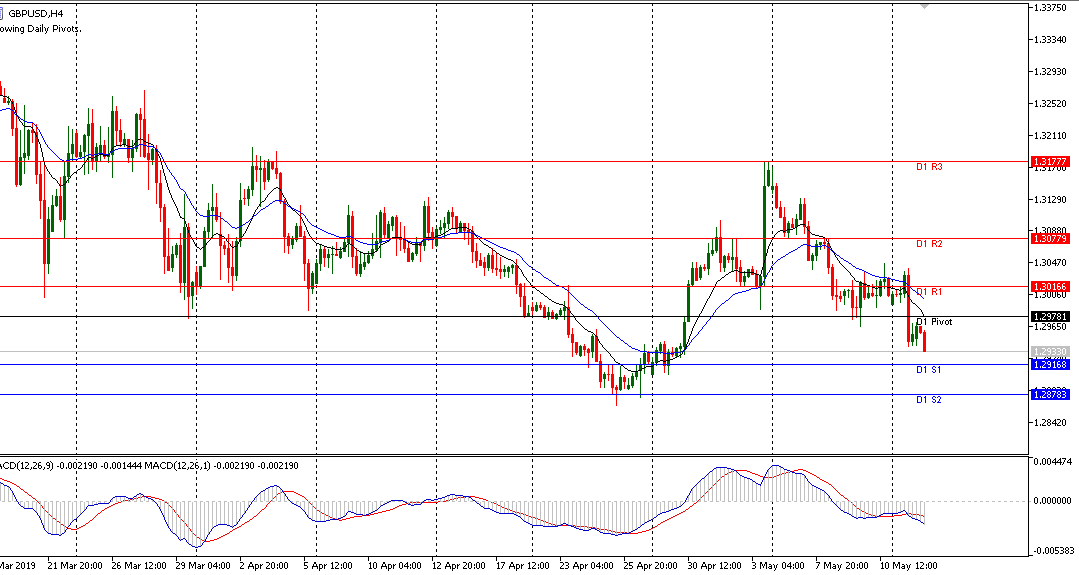The width and height of the screenshot is (1079, 575).
Task: Select the D1 R1 line label
Action: 929,291
